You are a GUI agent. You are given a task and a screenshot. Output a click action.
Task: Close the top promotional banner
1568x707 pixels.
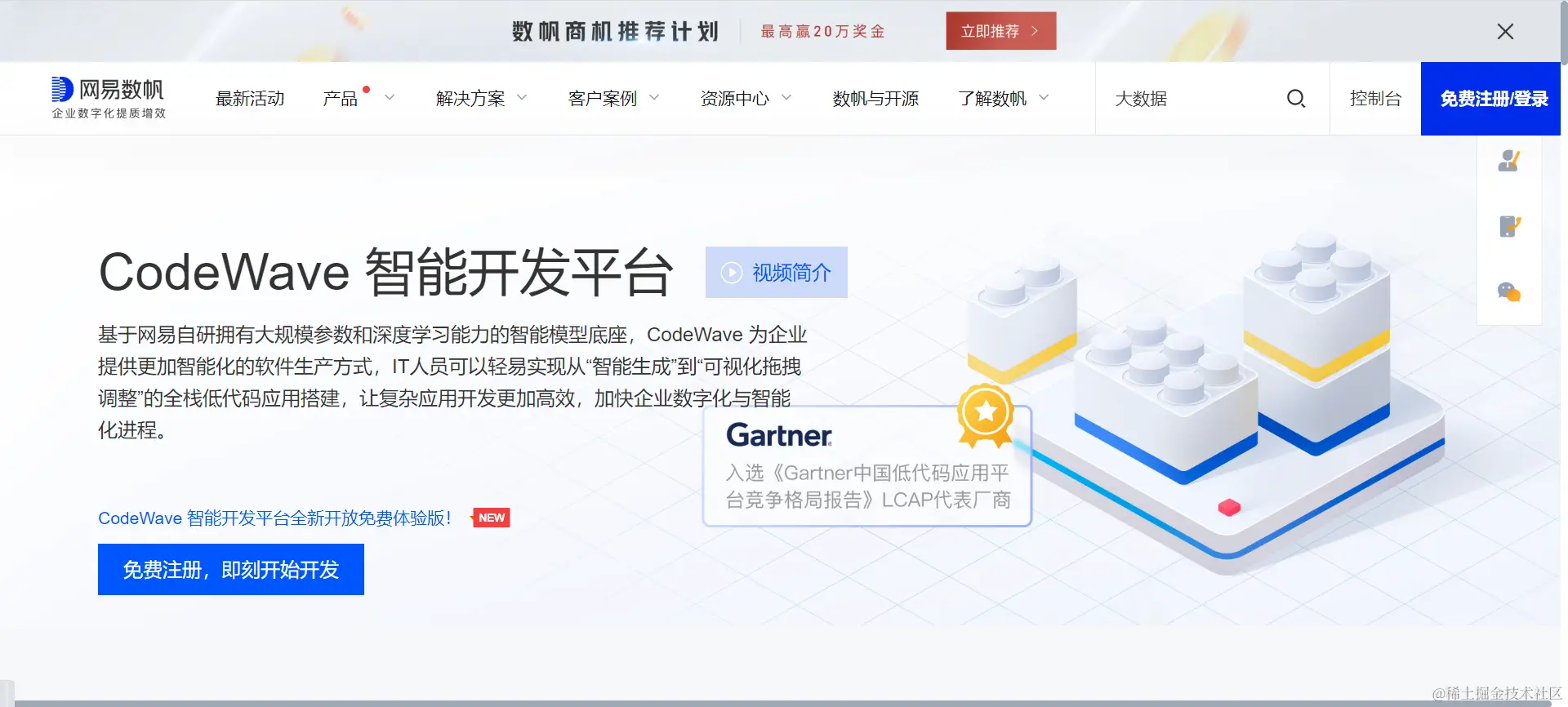click(1505, 31)
